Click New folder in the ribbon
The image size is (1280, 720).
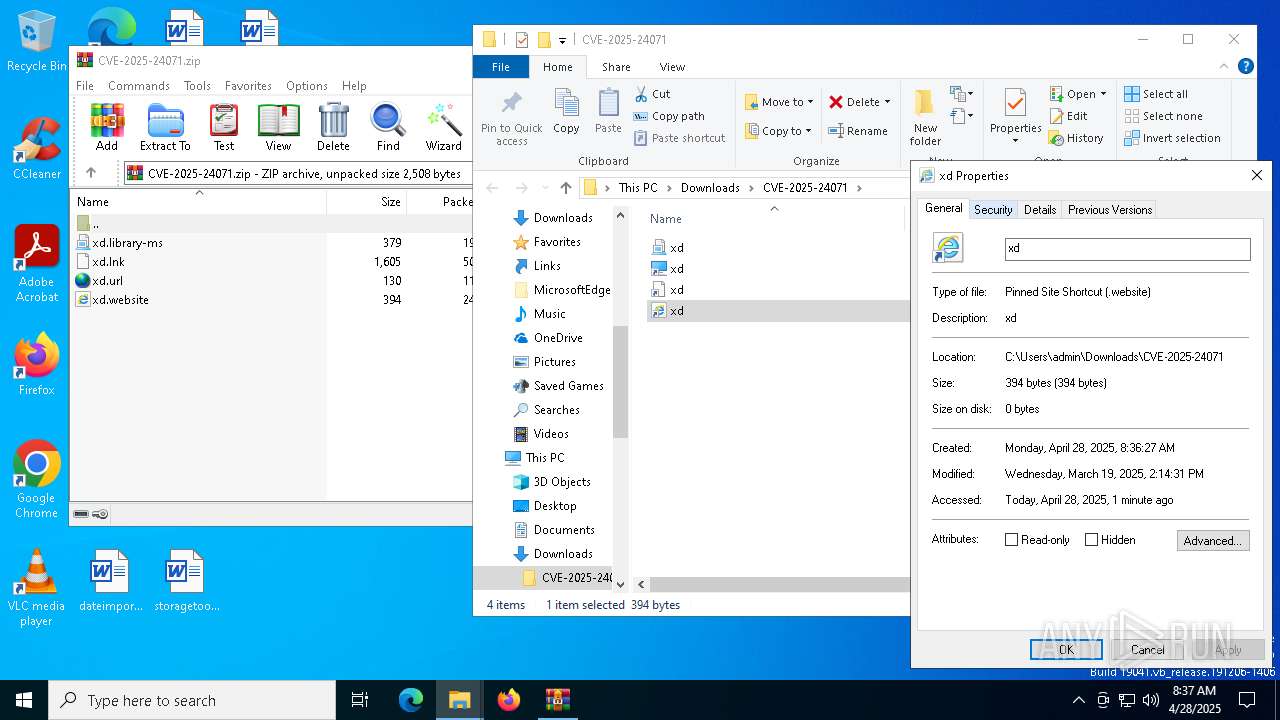(925, 118)
